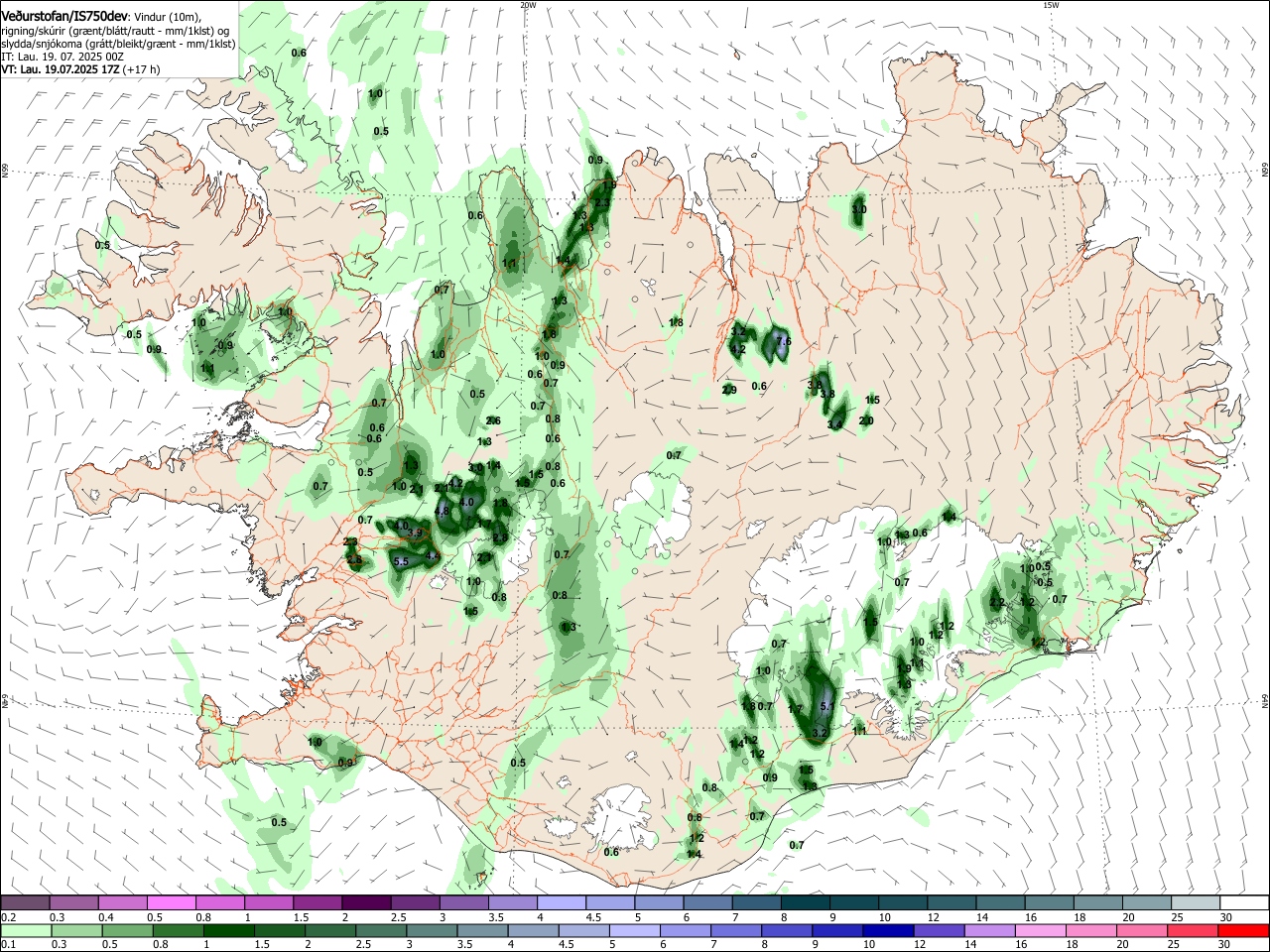Image resolution: width=1270 pixels, height=952 pixels.
Task: Click the 4.4 precipitation value on the map
Action: coord(433,557)
